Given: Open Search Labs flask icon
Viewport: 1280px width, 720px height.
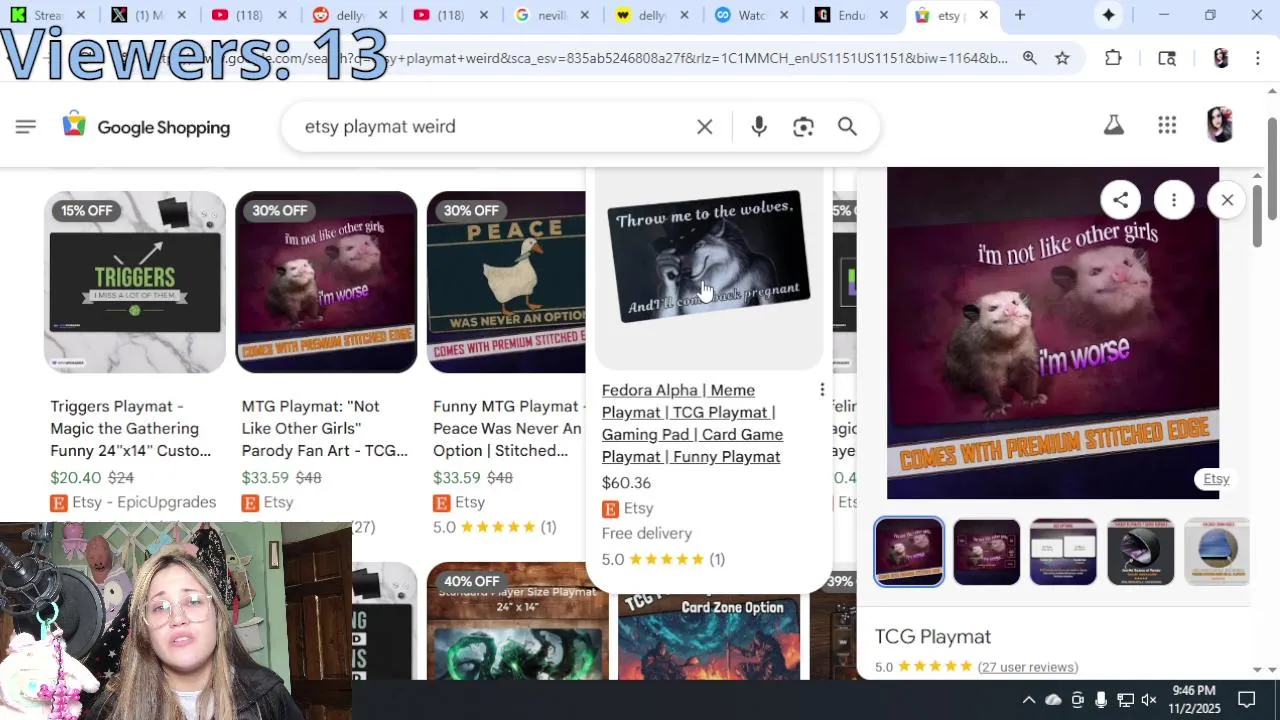Looking at the screenshot, I should tap(1113, 125).
